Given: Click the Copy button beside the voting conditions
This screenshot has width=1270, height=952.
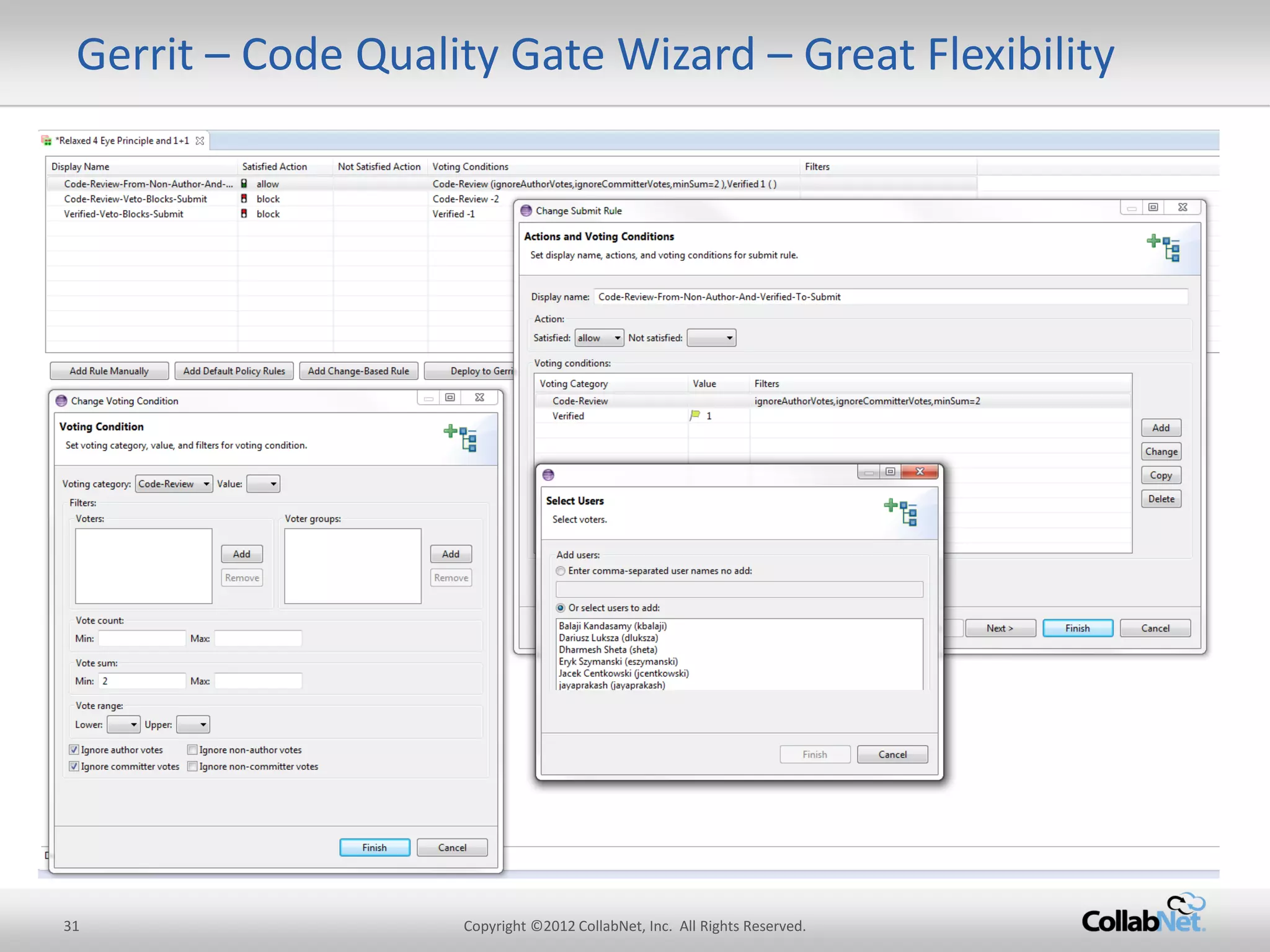Looking at the screenshot, I should point(1161,475).
